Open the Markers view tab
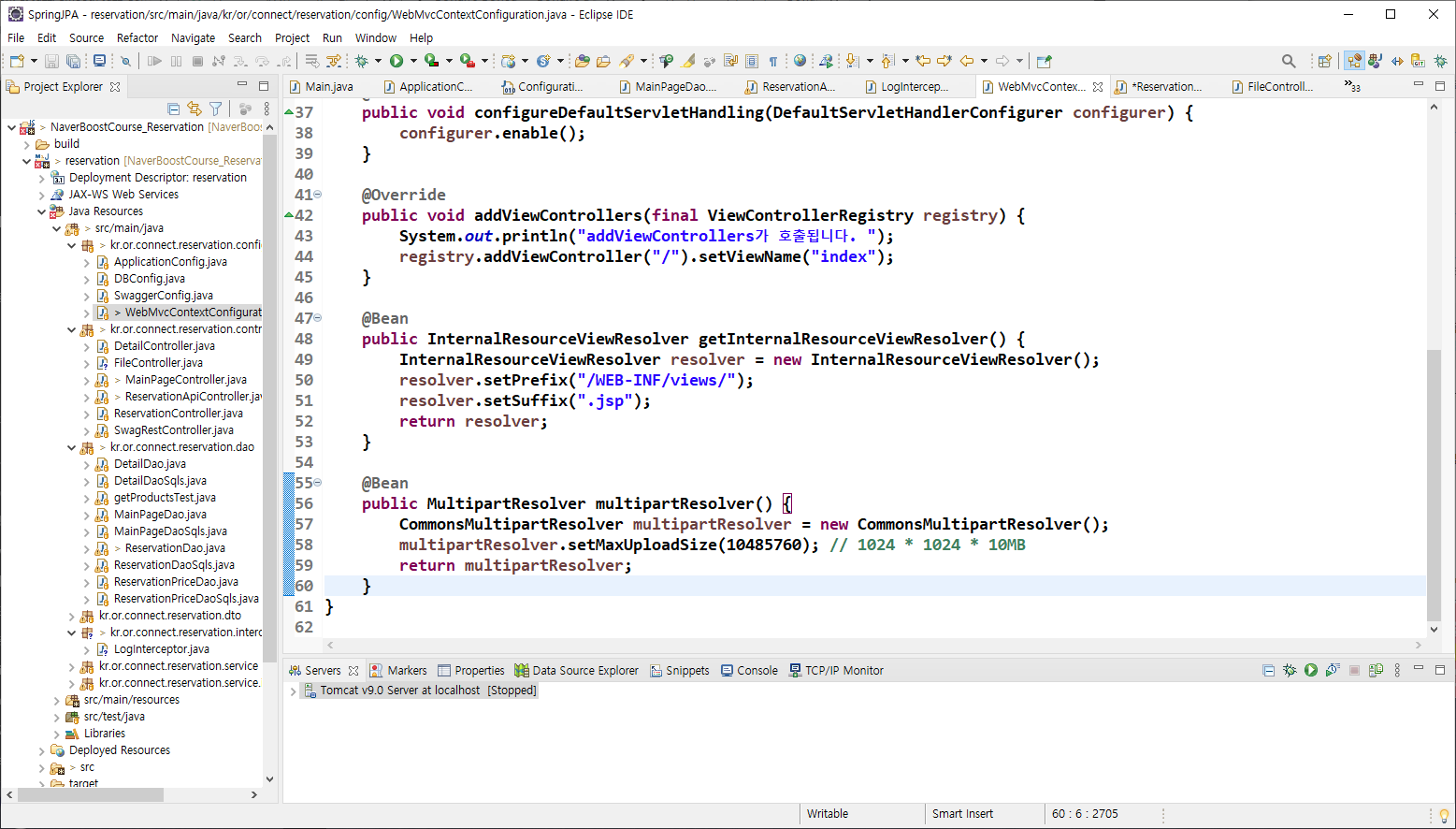1456x829 pixels. coord(398,670)
